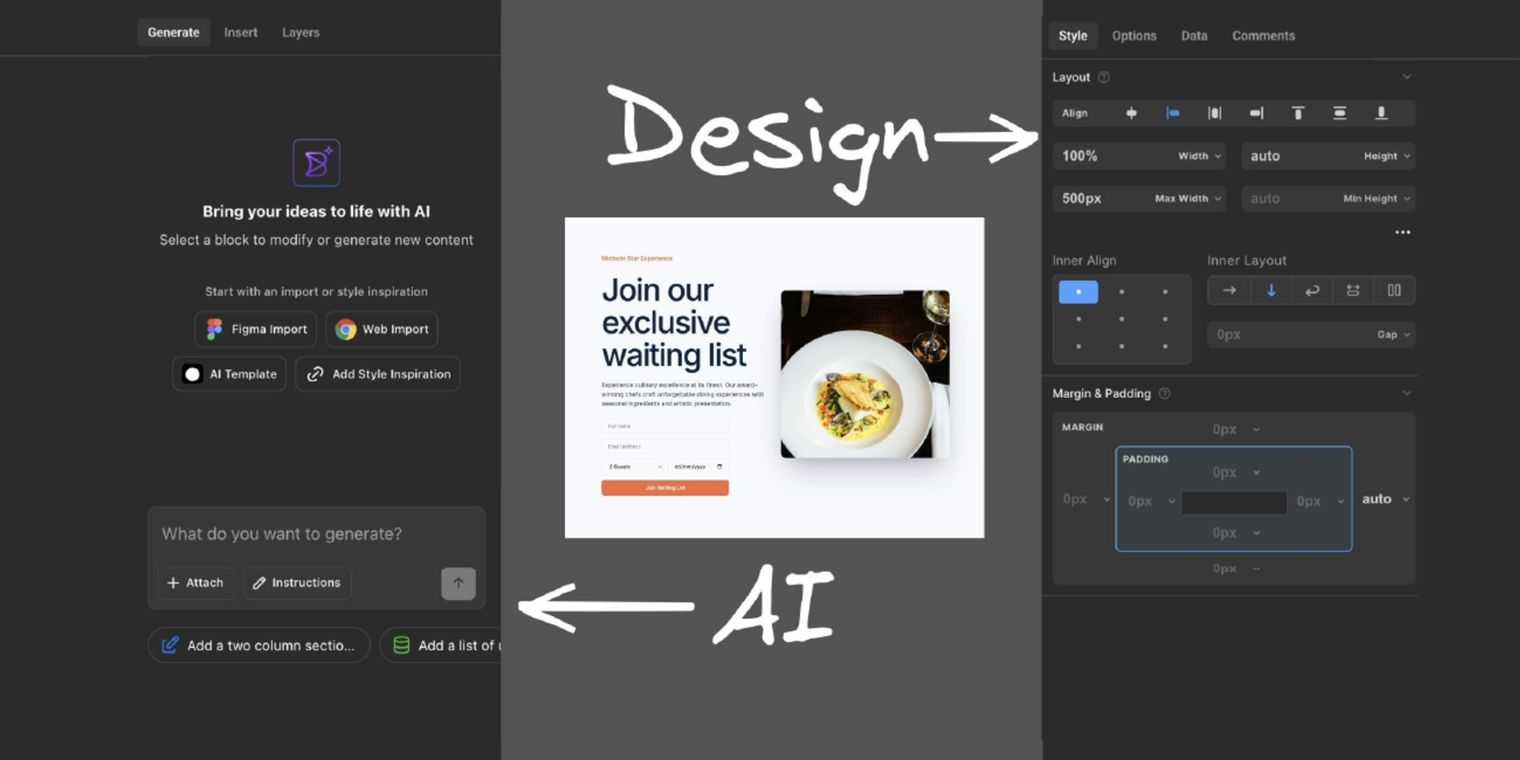Switch to the Options tab
Viewport: 1520px width, 760px height.
point(1134,35)
